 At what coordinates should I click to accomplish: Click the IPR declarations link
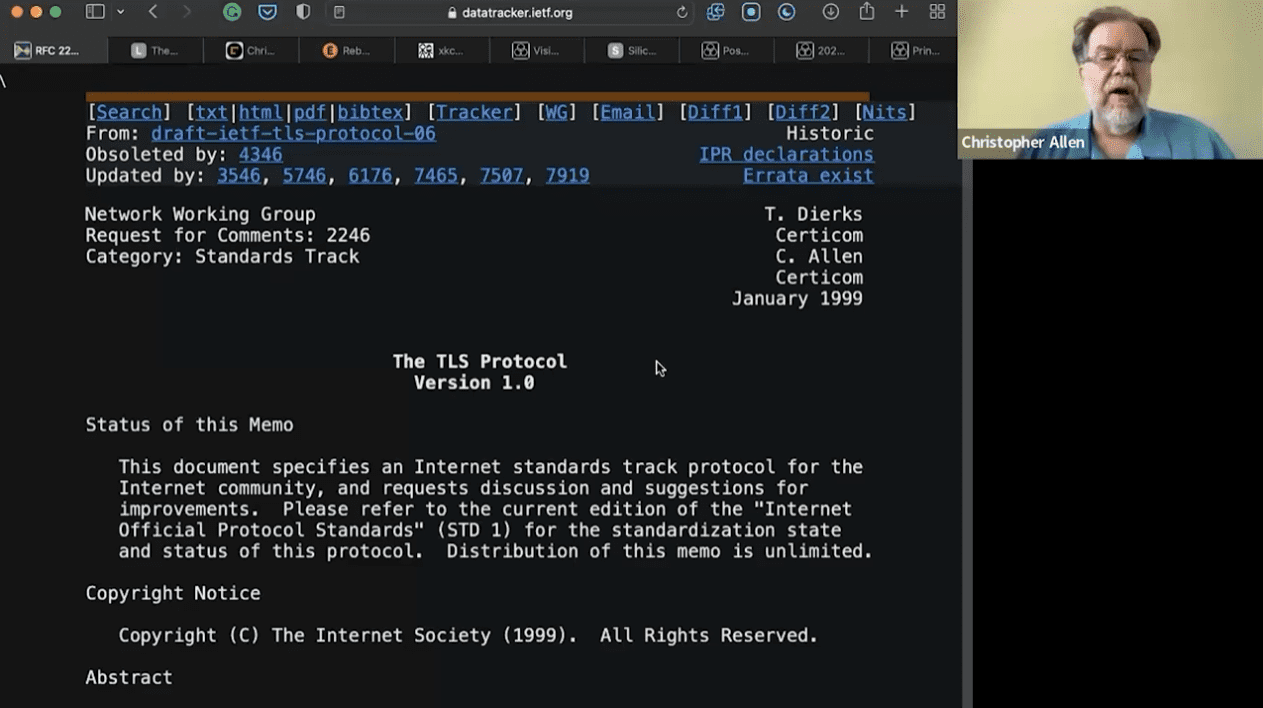tap(785, 155)
